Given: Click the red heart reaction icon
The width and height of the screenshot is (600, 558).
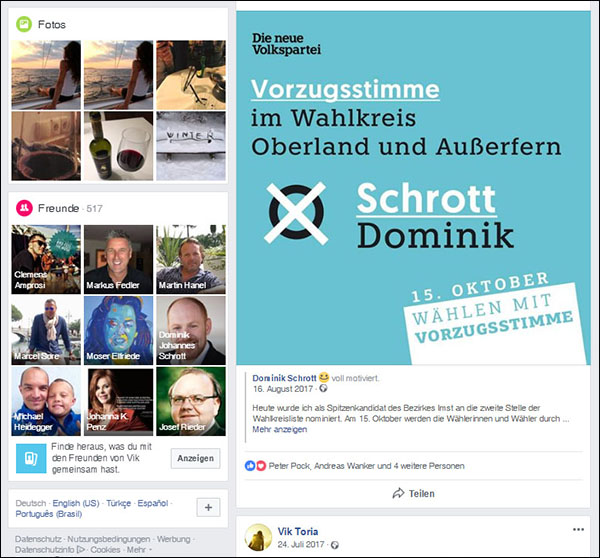Looking at the screenshot, I should [261, 466].
